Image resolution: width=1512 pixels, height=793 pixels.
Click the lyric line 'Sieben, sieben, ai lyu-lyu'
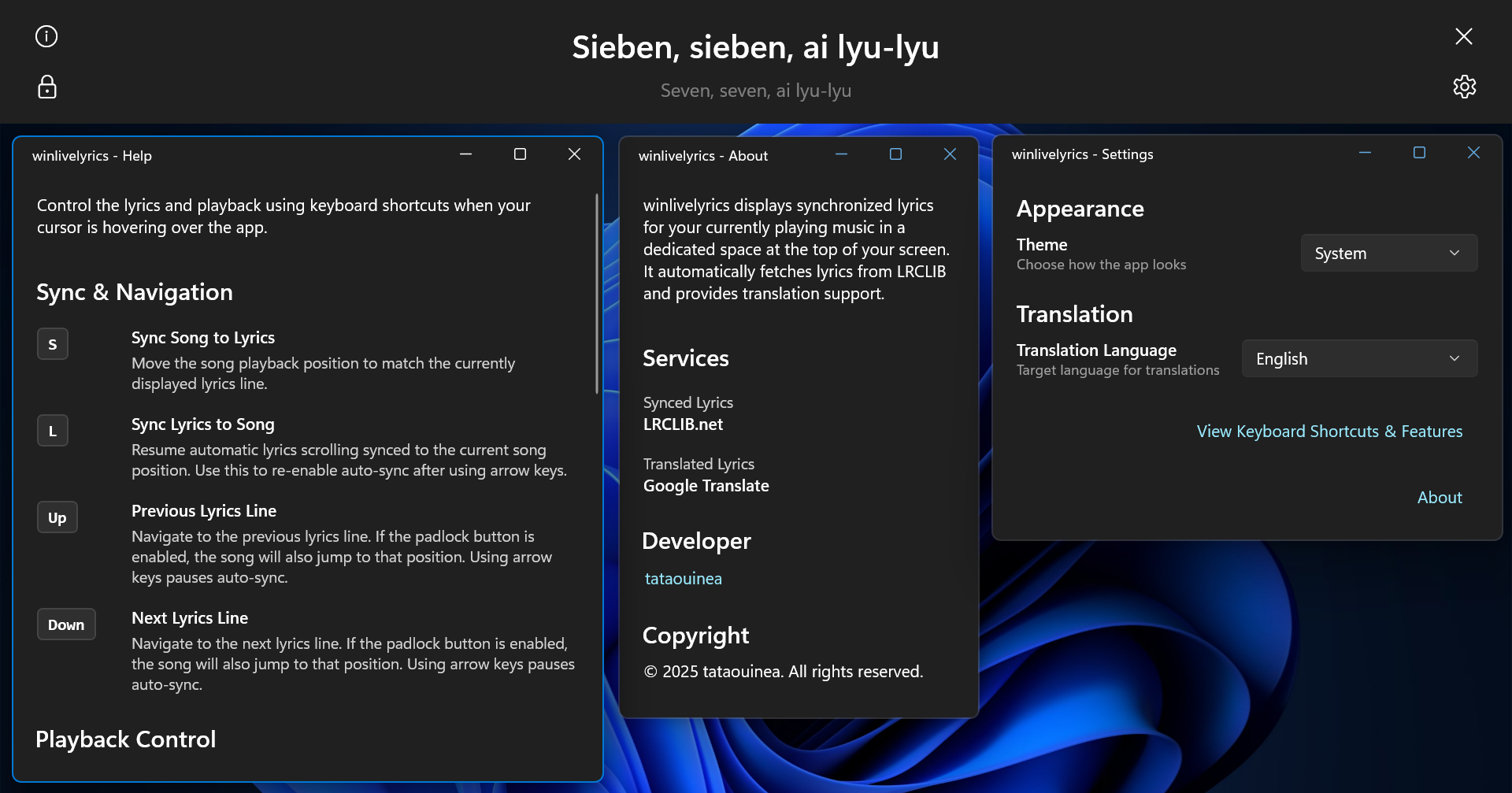756,47
